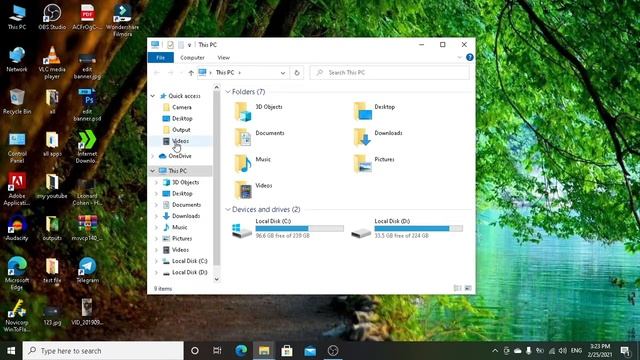
Task: Select Local Disk (D:) in navigation tree
Action: coord(189,272)
